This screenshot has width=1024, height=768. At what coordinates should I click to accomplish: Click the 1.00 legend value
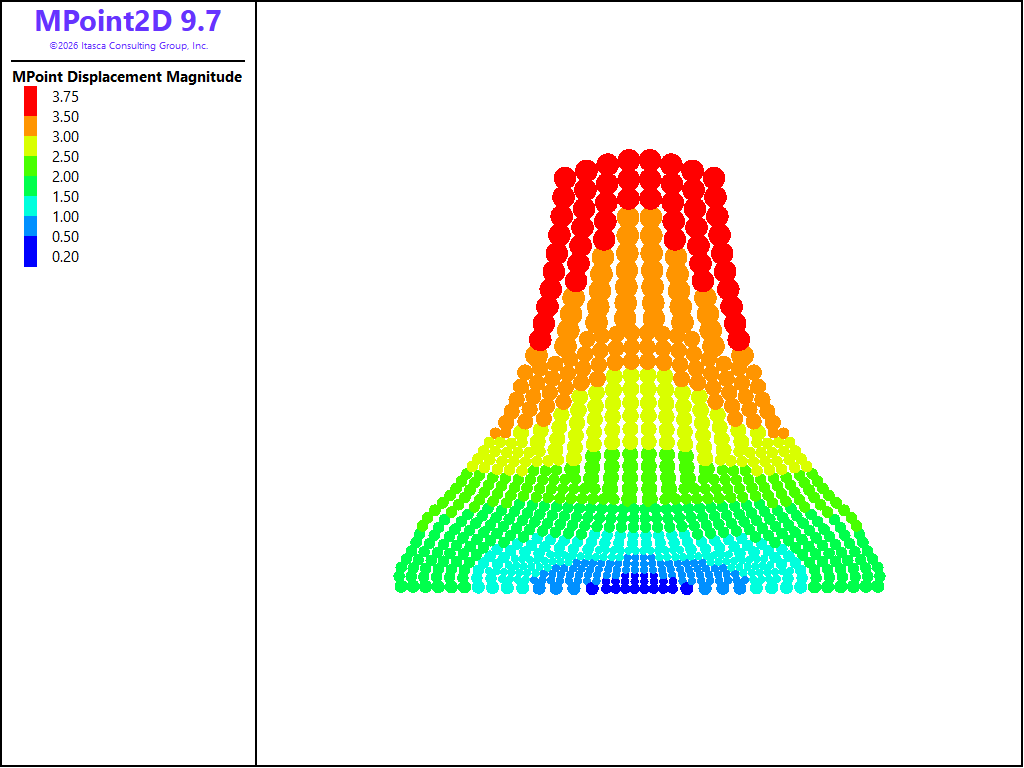65,217
